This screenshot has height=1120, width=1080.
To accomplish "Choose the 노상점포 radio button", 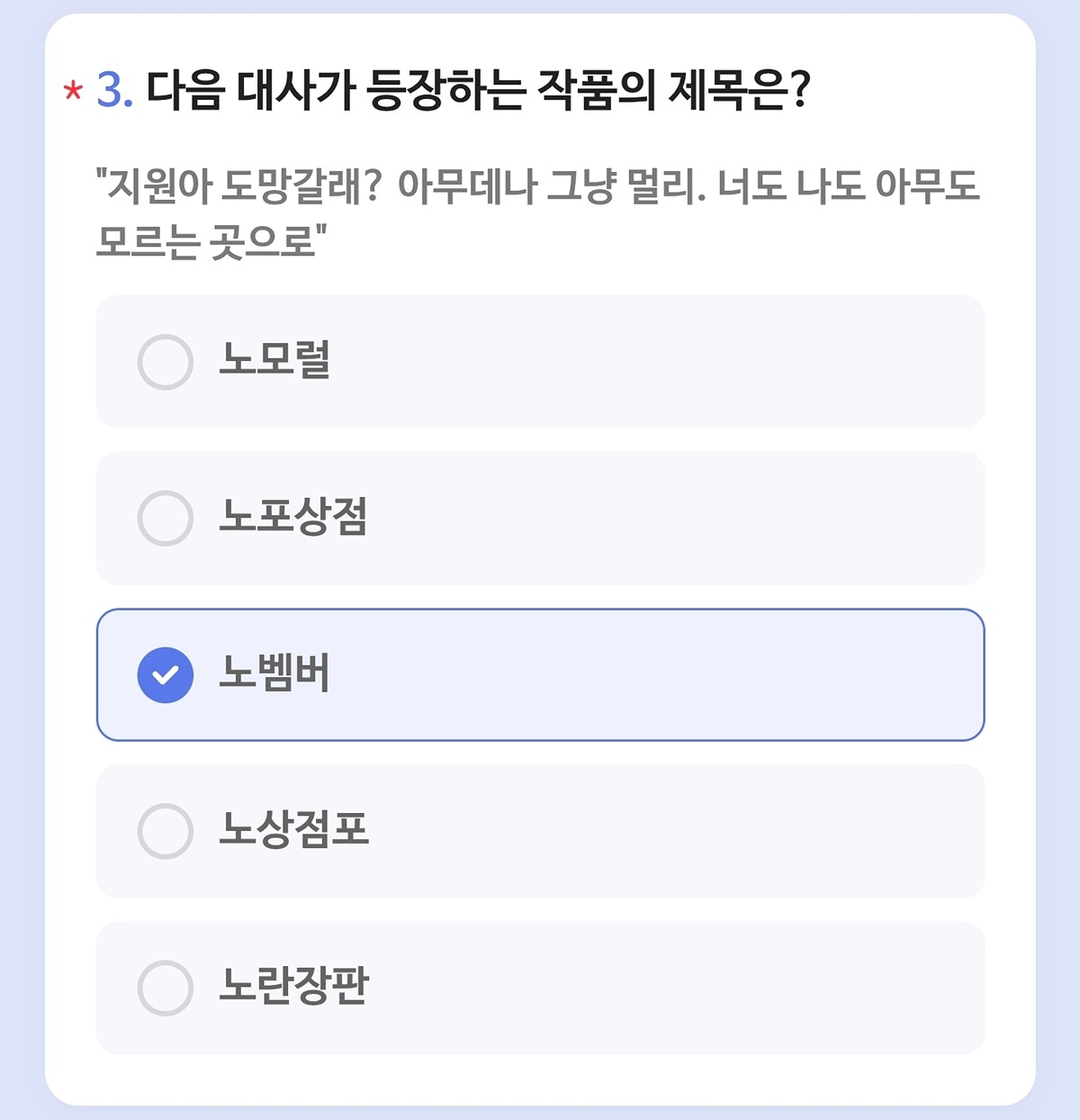I will click(166, 831).
